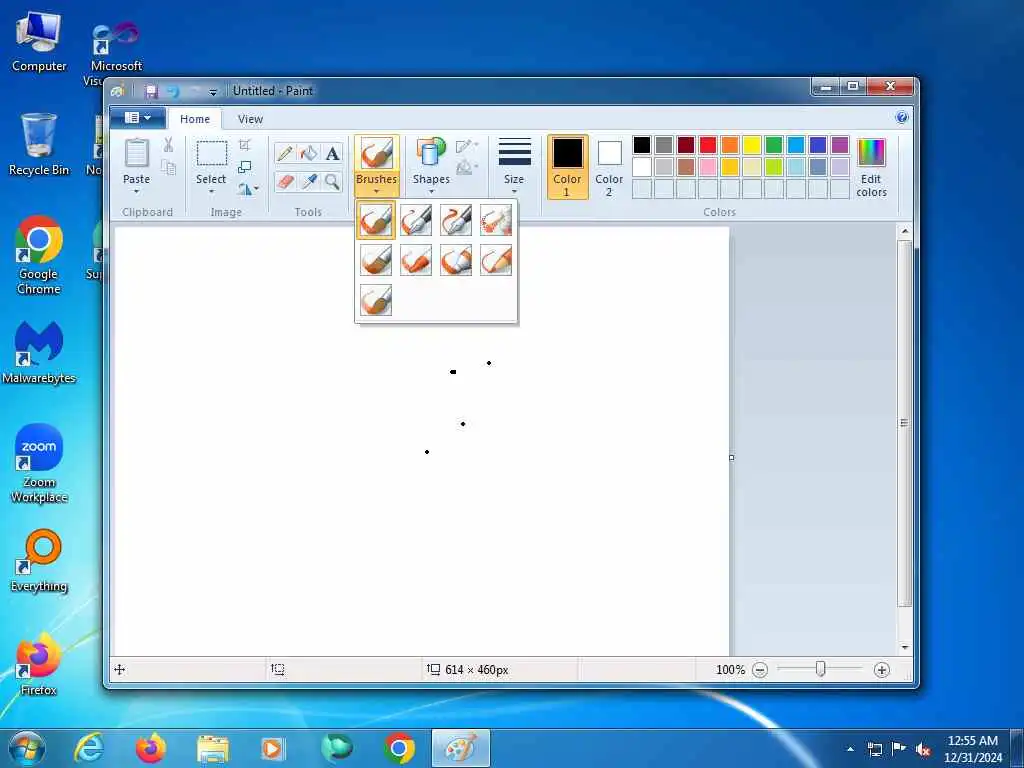Open Edit colors dialog
The image size is (1024, 768).
tap(871, 167)
